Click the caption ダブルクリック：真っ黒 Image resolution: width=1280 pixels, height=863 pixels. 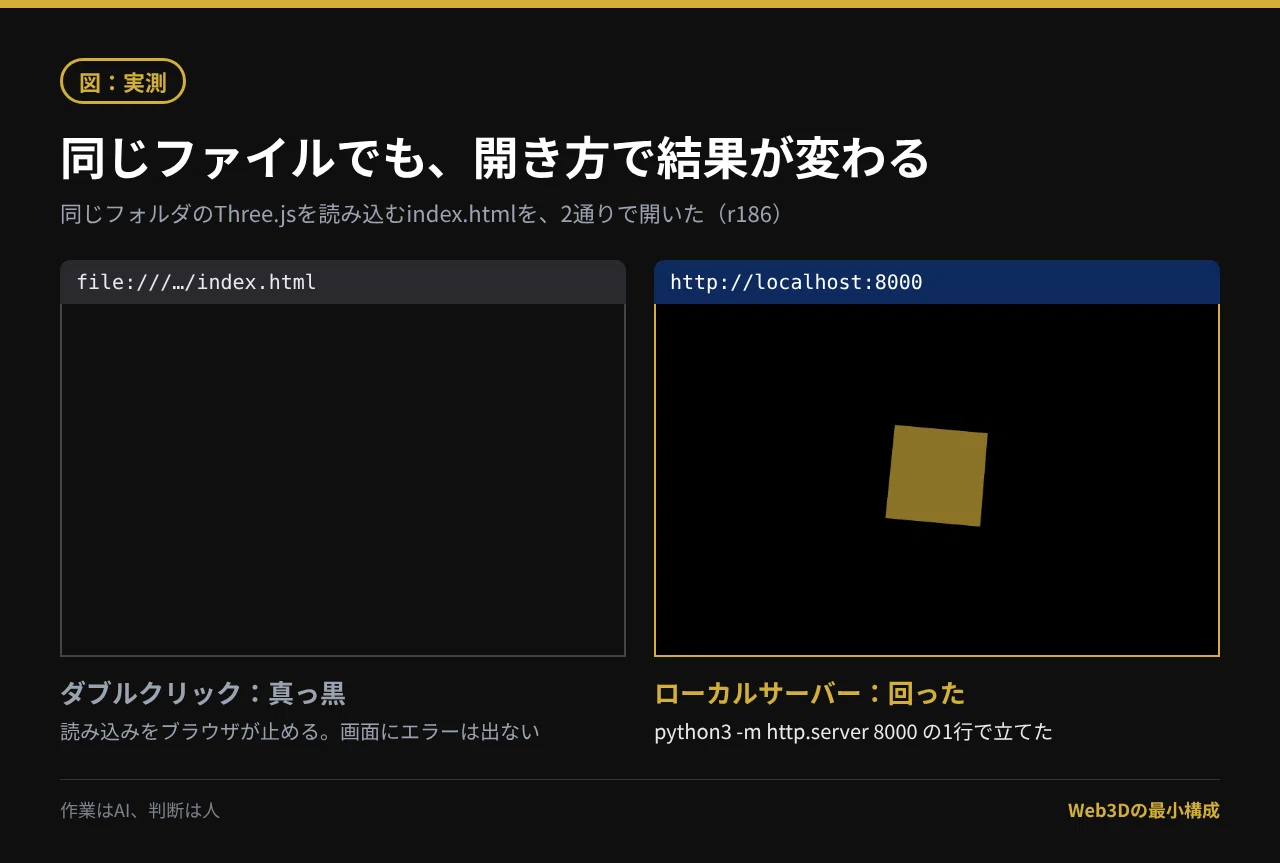click(x=203, y=693)
